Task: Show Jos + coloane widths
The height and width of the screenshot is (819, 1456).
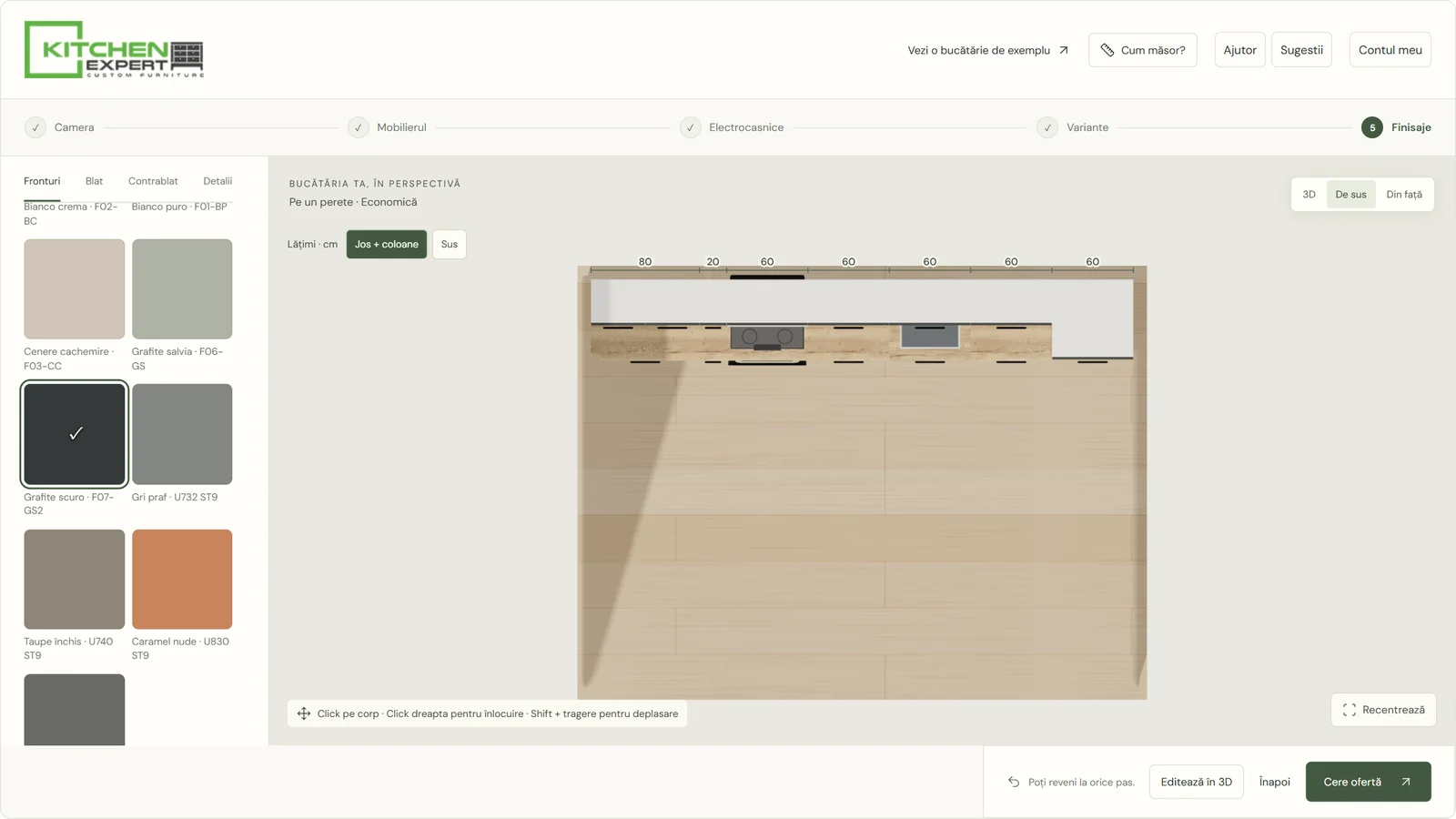Action: point(387,244)
